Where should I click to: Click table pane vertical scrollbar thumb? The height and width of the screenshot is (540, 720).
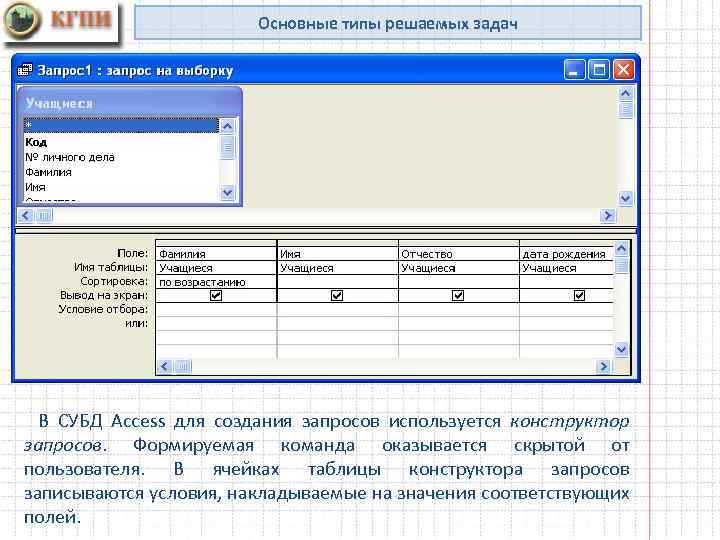click(x=625, y=110)
